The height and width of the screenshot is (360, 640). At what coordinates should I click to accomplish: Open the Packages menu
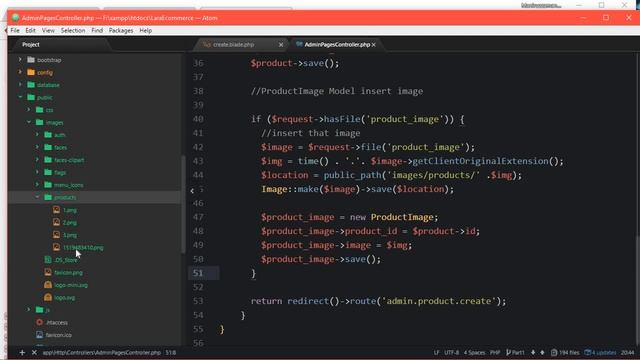pos(121,31)
